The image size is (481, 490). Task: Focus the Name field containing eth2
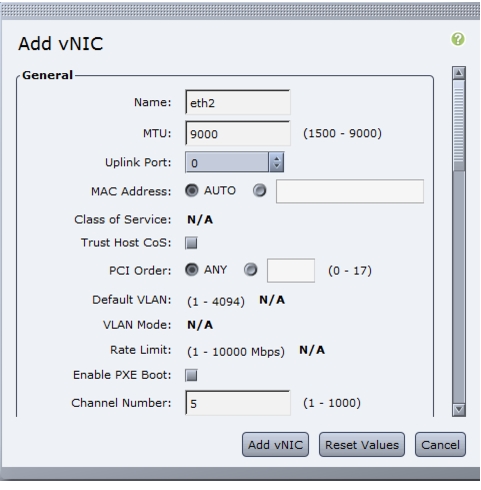[x=238, y=102]
